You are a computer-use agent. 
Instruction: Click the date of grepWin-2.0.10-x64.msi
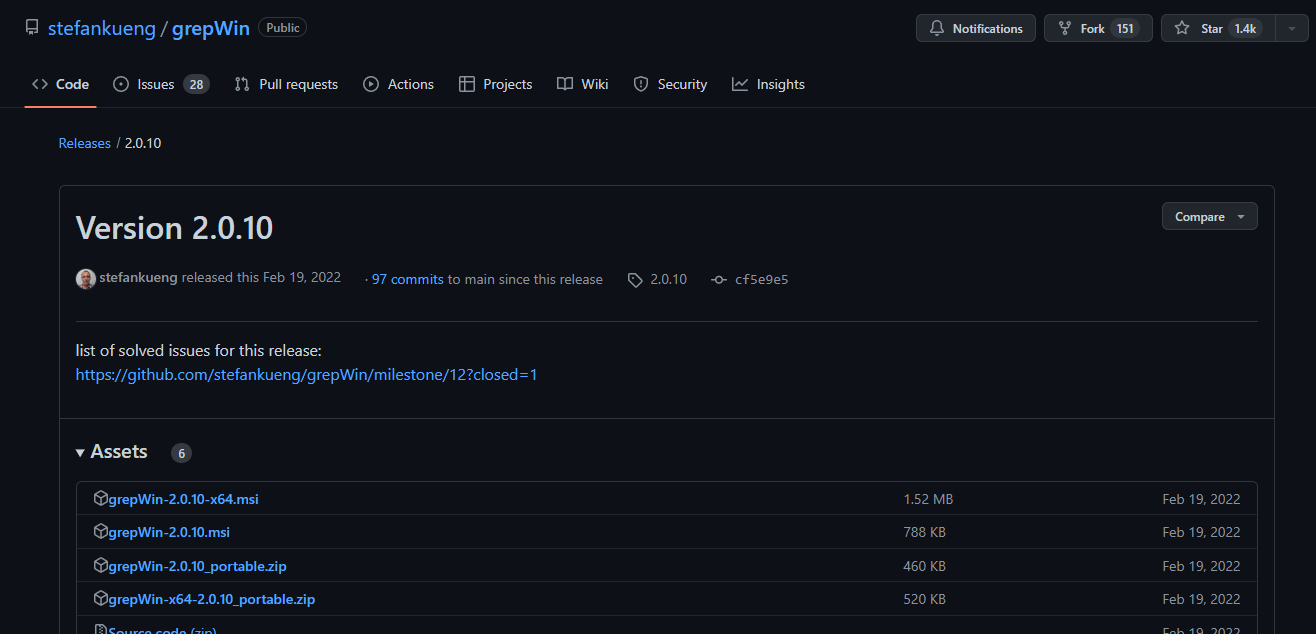tap(1201, 499)
